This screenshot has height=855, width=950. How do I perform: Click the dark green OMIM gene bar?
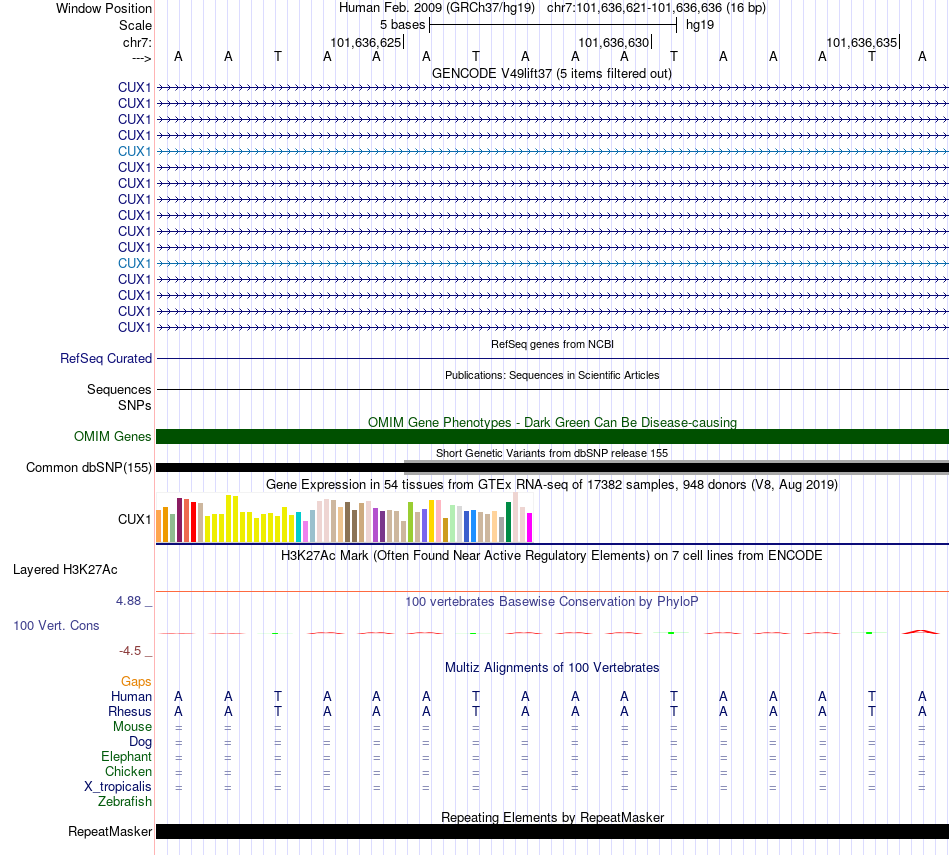[552, 436]
